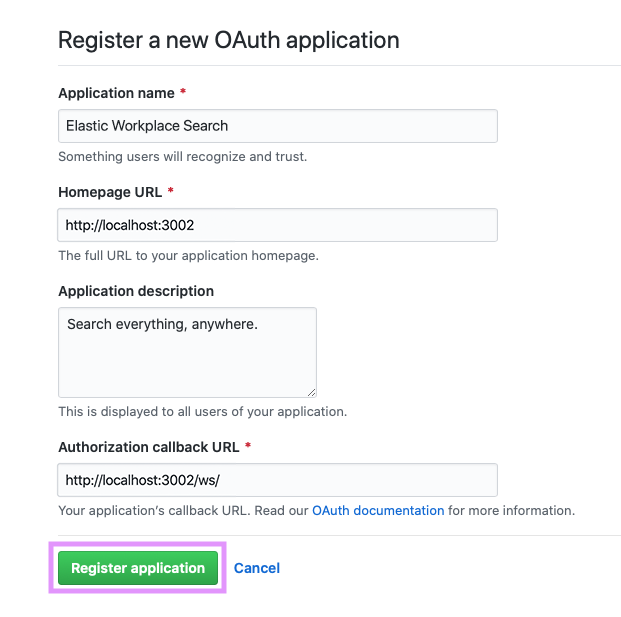
Task: Click the "Application description" label
Action: coord(136,291)
